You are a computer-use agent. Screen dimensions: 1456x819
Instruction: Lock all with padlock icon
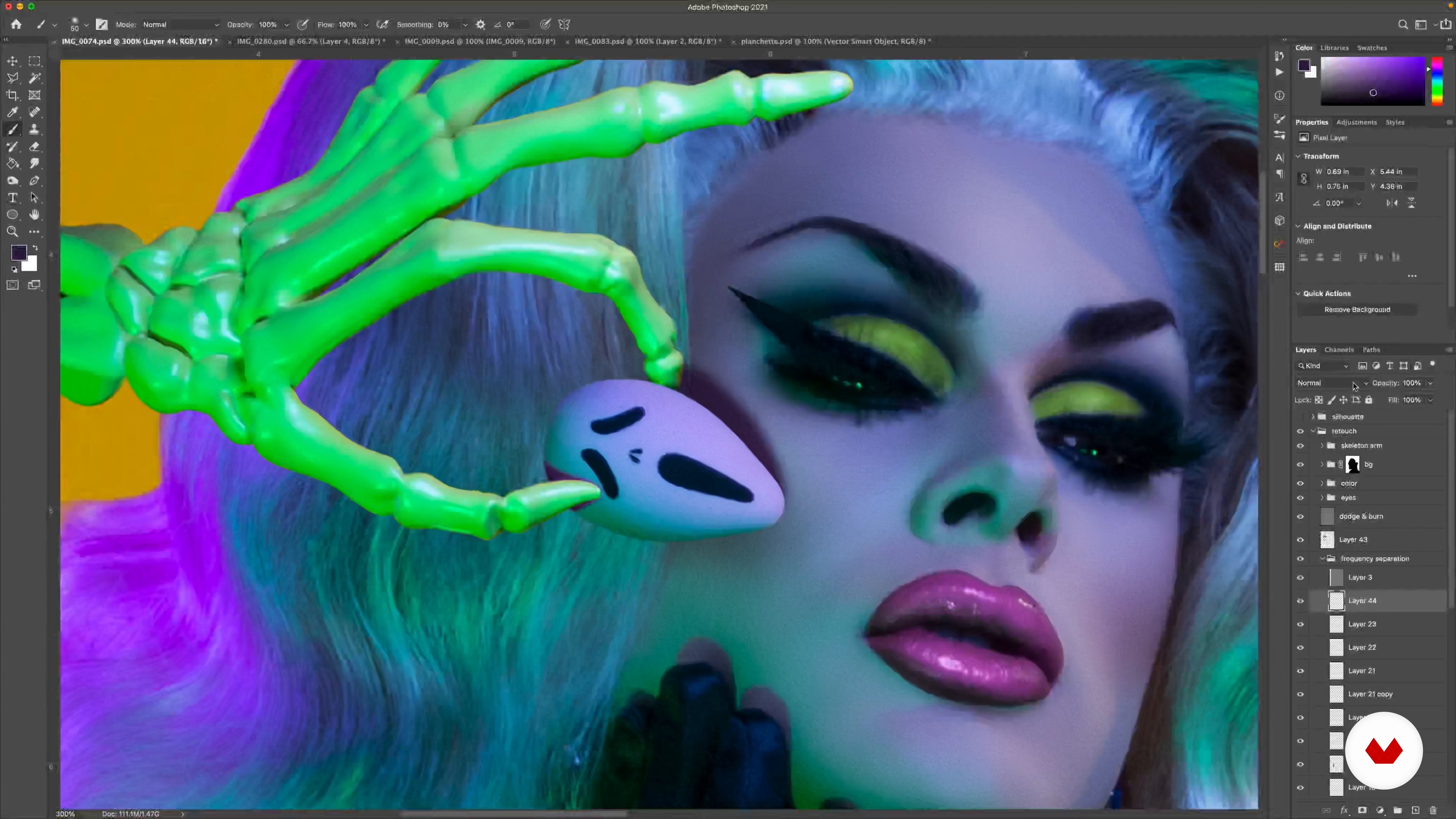[x=1368, y=400]
